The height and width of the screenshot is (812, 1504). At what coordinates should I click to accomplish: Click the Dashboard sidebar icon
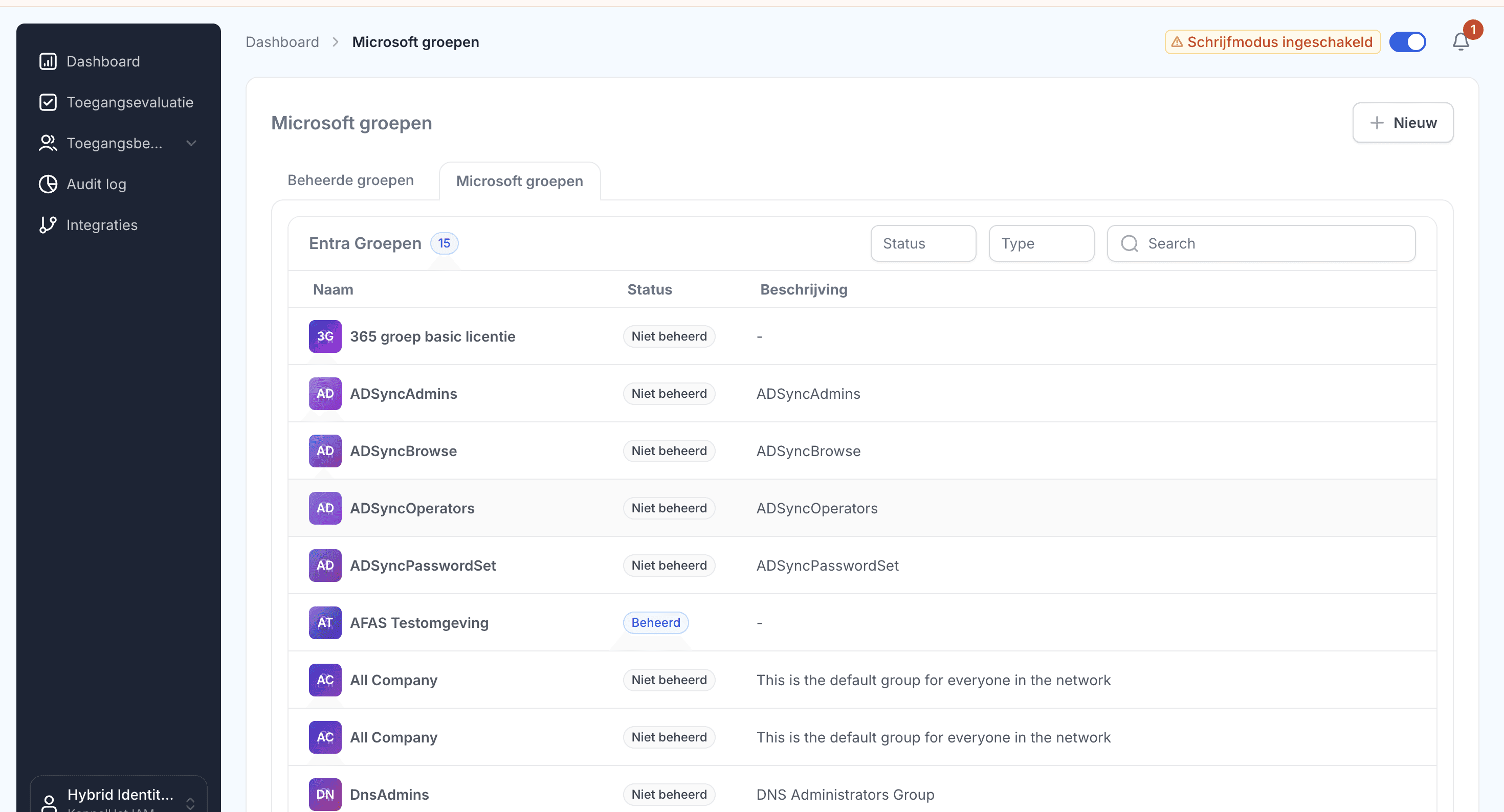[48, 61]
